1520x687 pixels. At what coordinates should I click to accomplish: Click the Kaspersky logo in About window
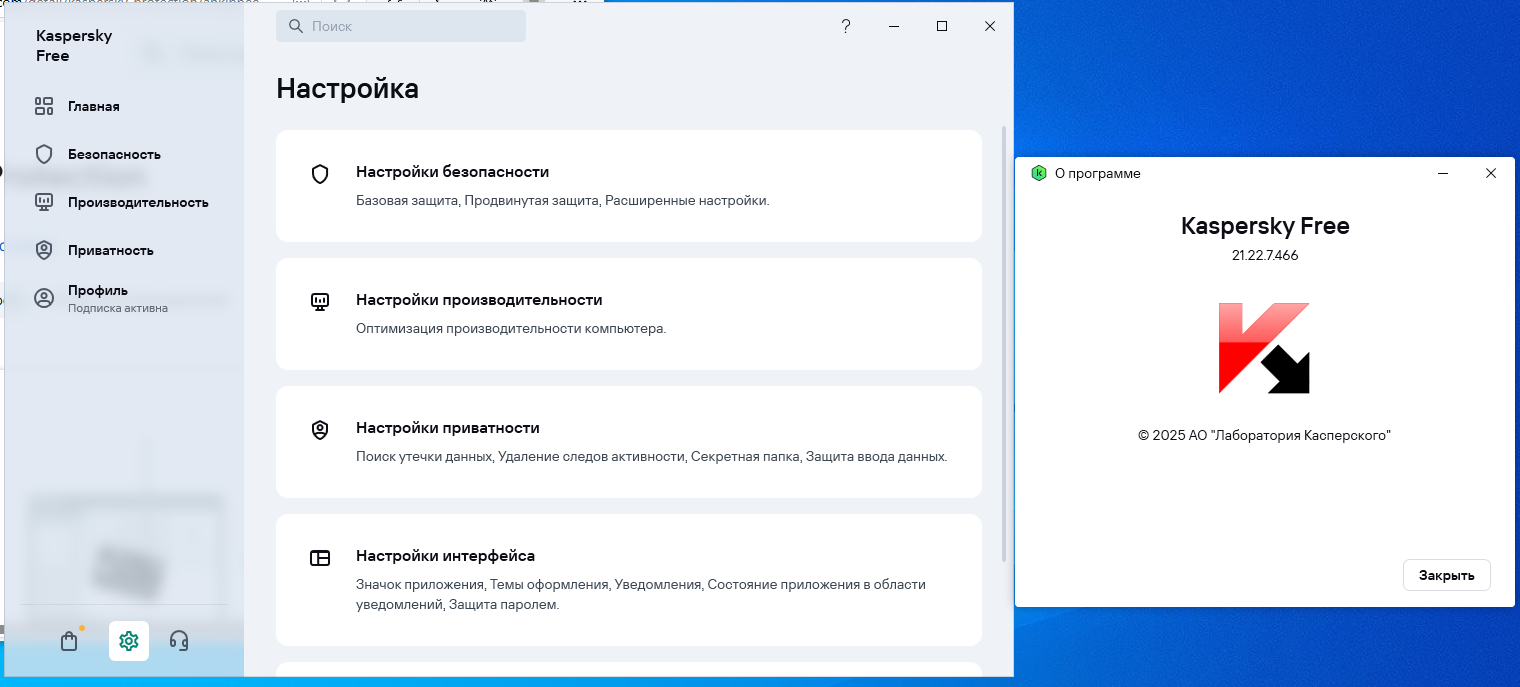[1264, 348]
